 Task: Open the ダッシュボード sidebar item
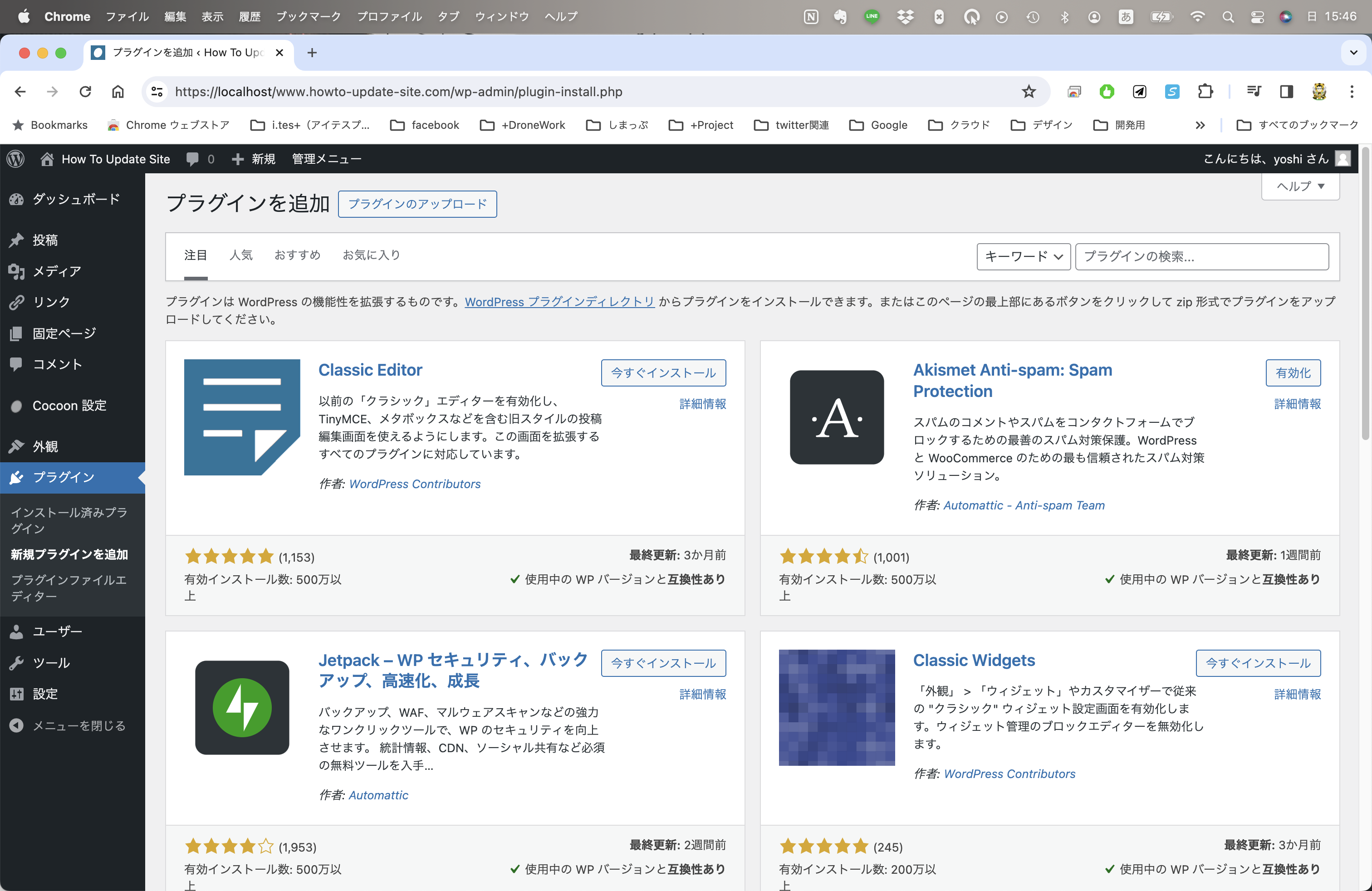[x=73, y=200]
